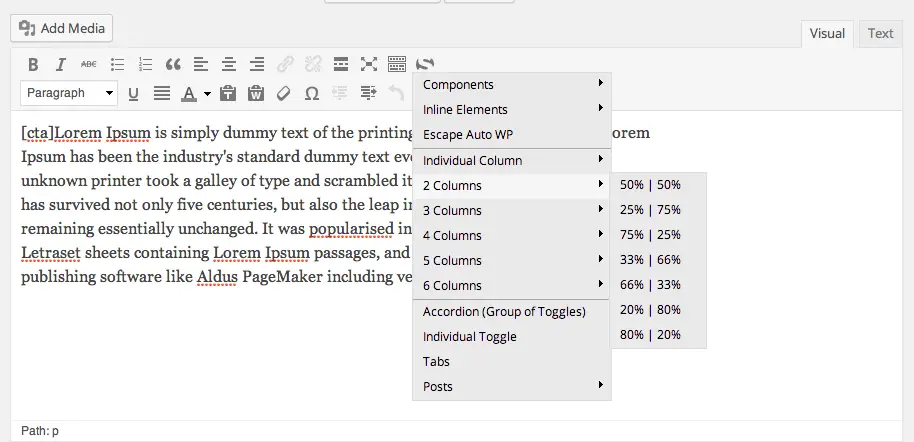Open the text color dropdown arrow
The width and height of the screenshot is (914, 442).
click(208, 93)
